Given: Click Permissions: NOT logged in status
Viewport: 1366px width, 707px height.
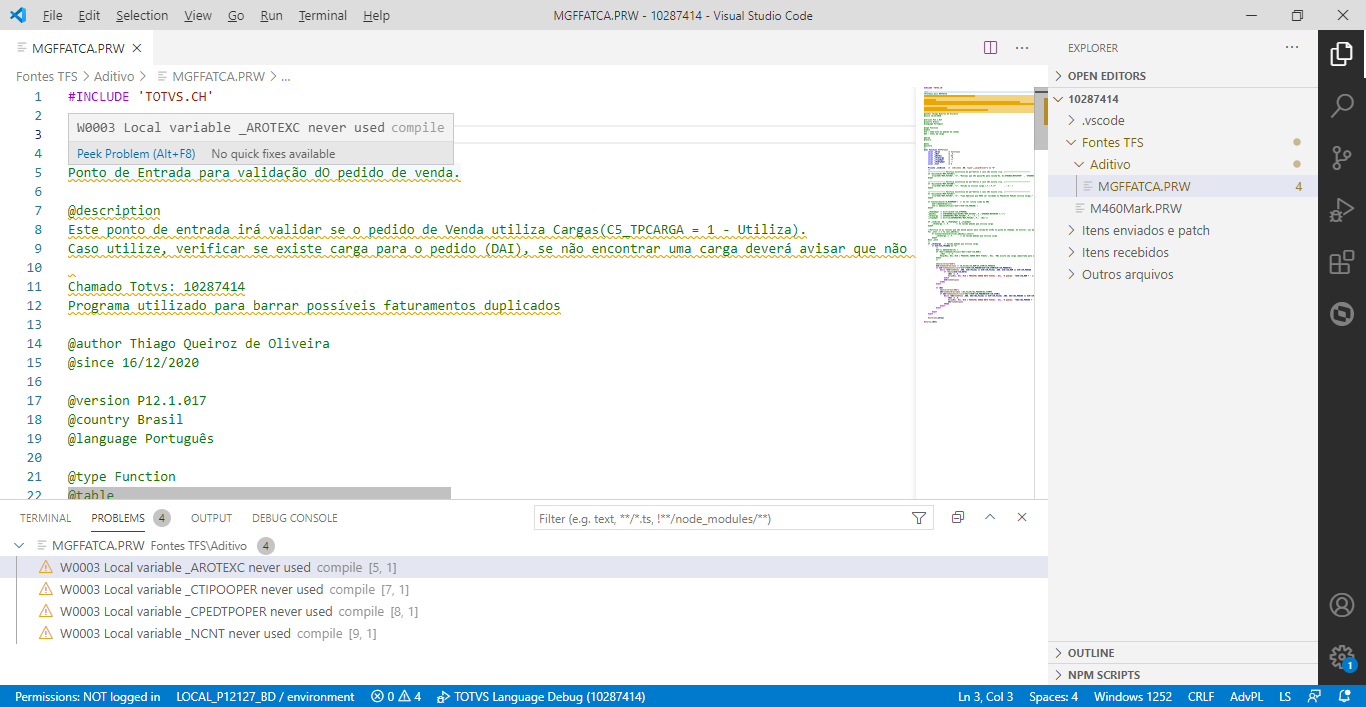Looking at the screenshot, I should [88, 697].
